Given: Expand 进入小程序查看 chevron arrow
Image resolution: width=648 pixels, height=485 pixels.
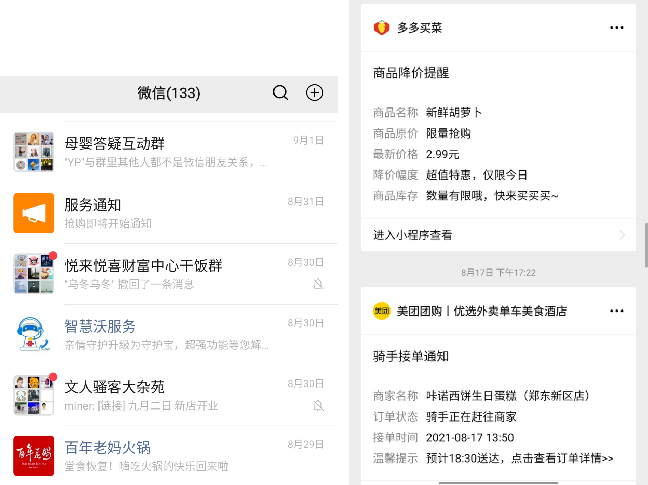Looking at the screenshot, I should tap(622, 235).
